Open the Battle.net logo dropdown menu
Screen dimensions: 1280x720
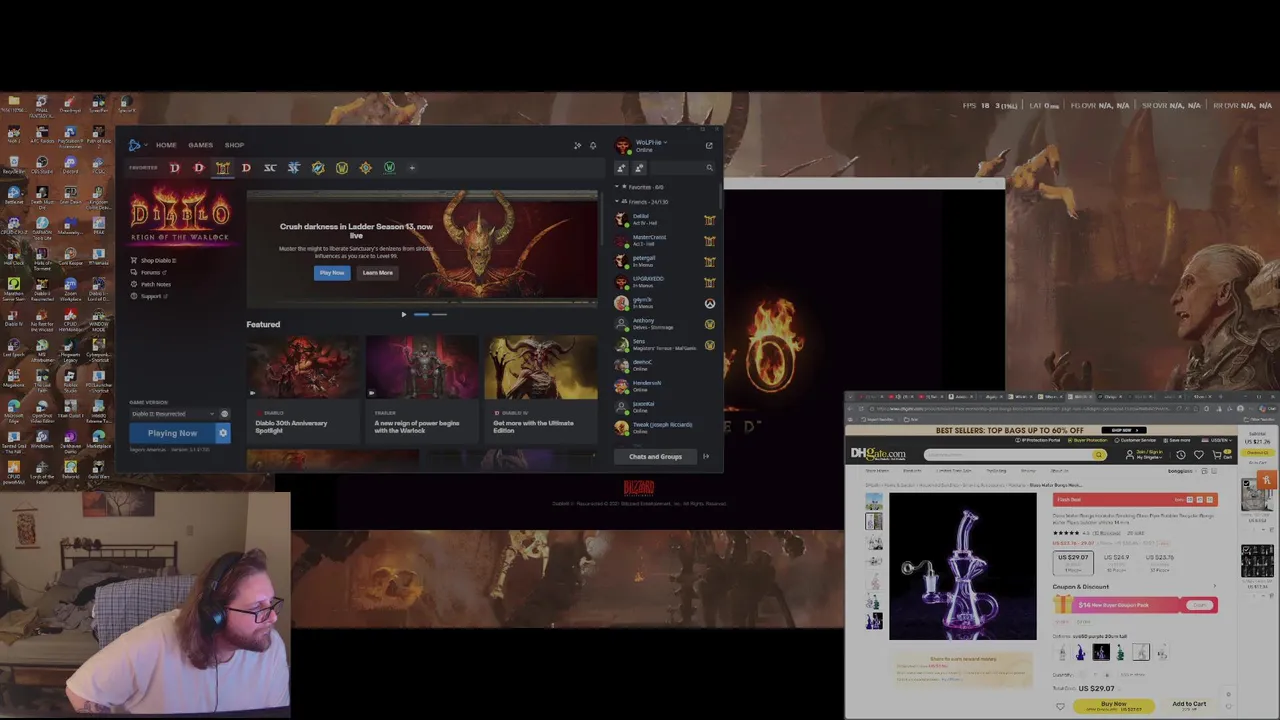coord(136,145)
